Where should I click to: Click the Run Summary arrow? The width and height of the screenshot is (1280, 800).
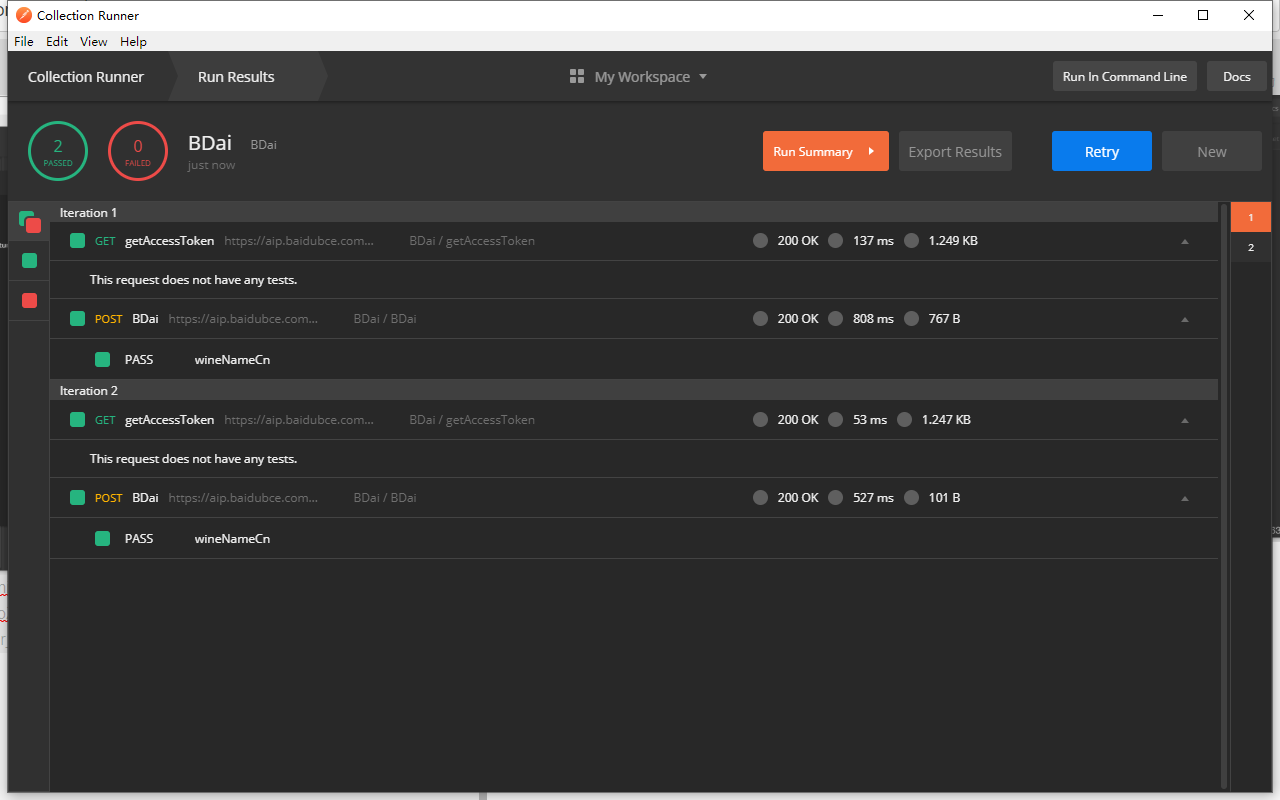click(x=871, y=152)
